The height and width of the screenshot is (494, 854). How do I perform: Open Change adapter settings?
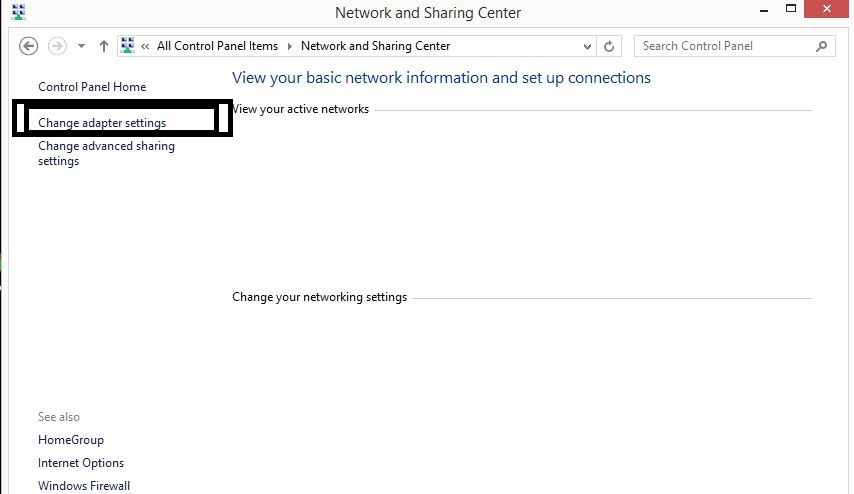(x=102, y=123)
